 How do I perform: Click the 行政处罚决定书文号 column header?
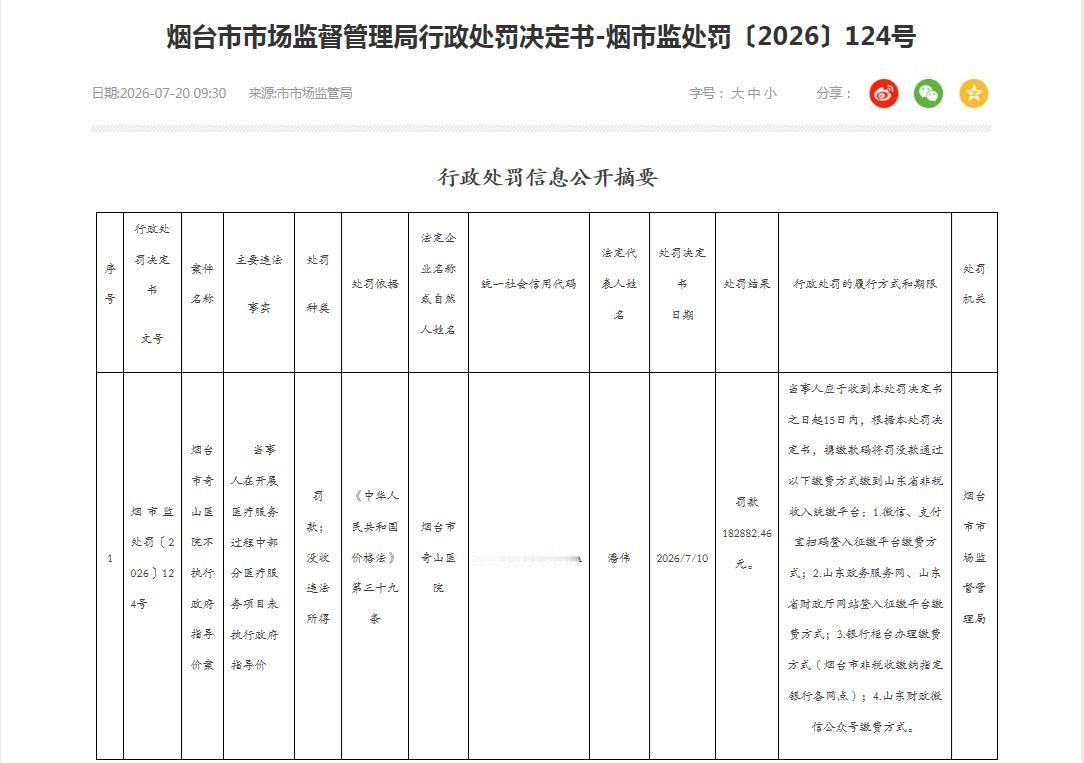point(152,292)
